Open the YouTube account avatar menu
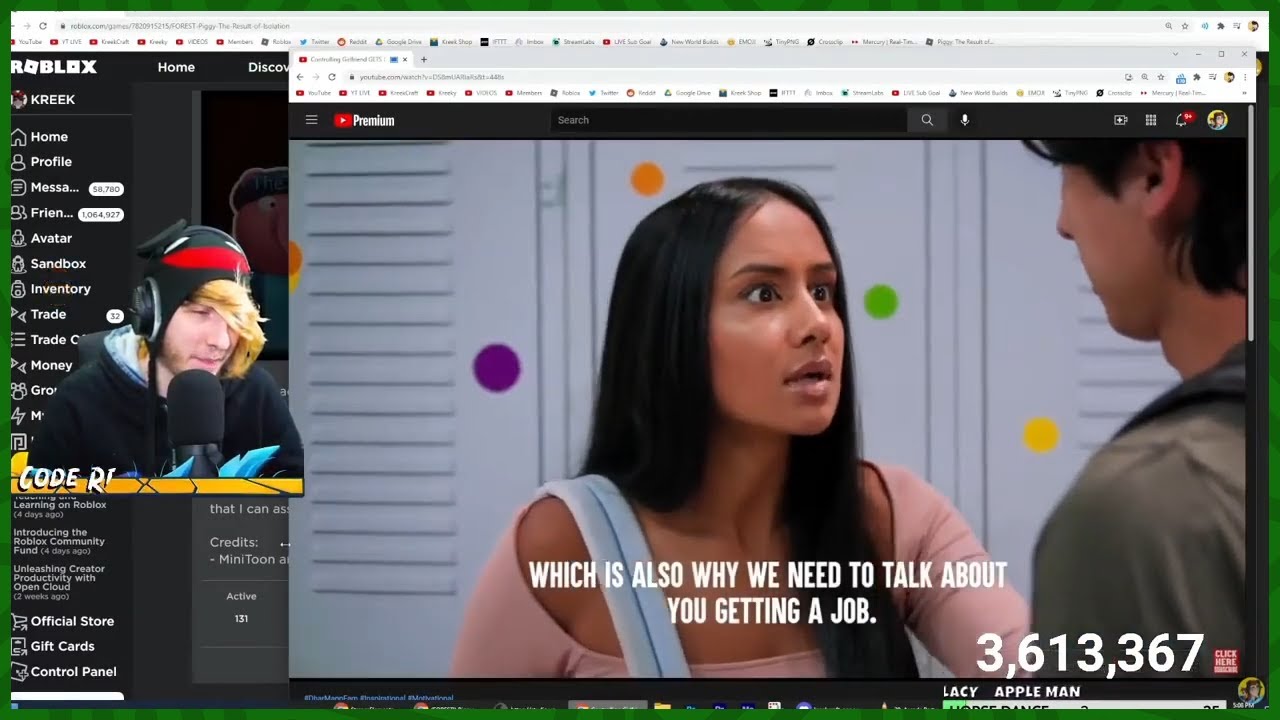 click(1217, 120)
